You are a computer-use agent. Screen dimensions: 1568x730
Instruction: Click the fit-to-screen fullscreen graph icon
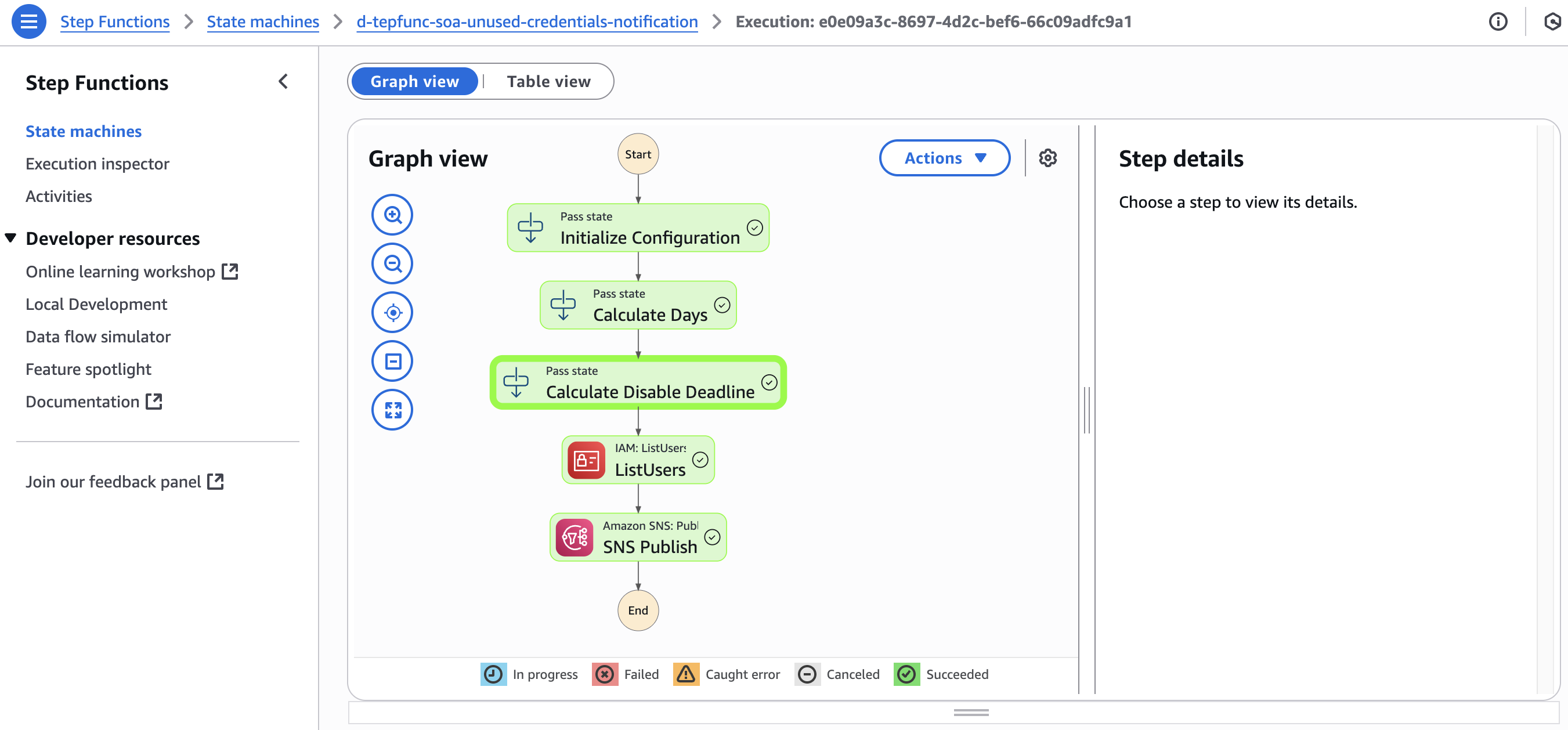pyautogui.click(x=392, y=410)
